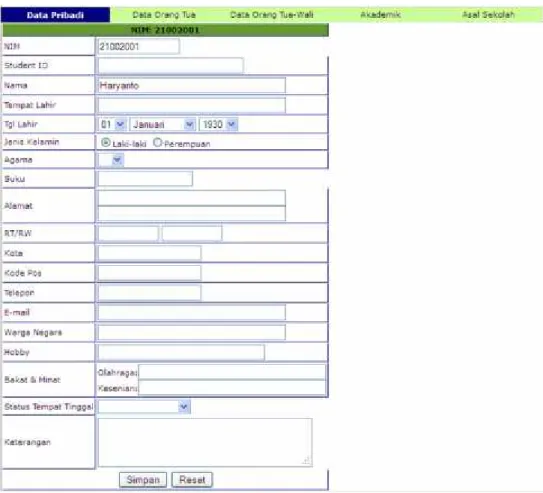Click the Olahraga input field
Image resolution: width=543 pixels, height=493 pixels.
click(232, 372)
